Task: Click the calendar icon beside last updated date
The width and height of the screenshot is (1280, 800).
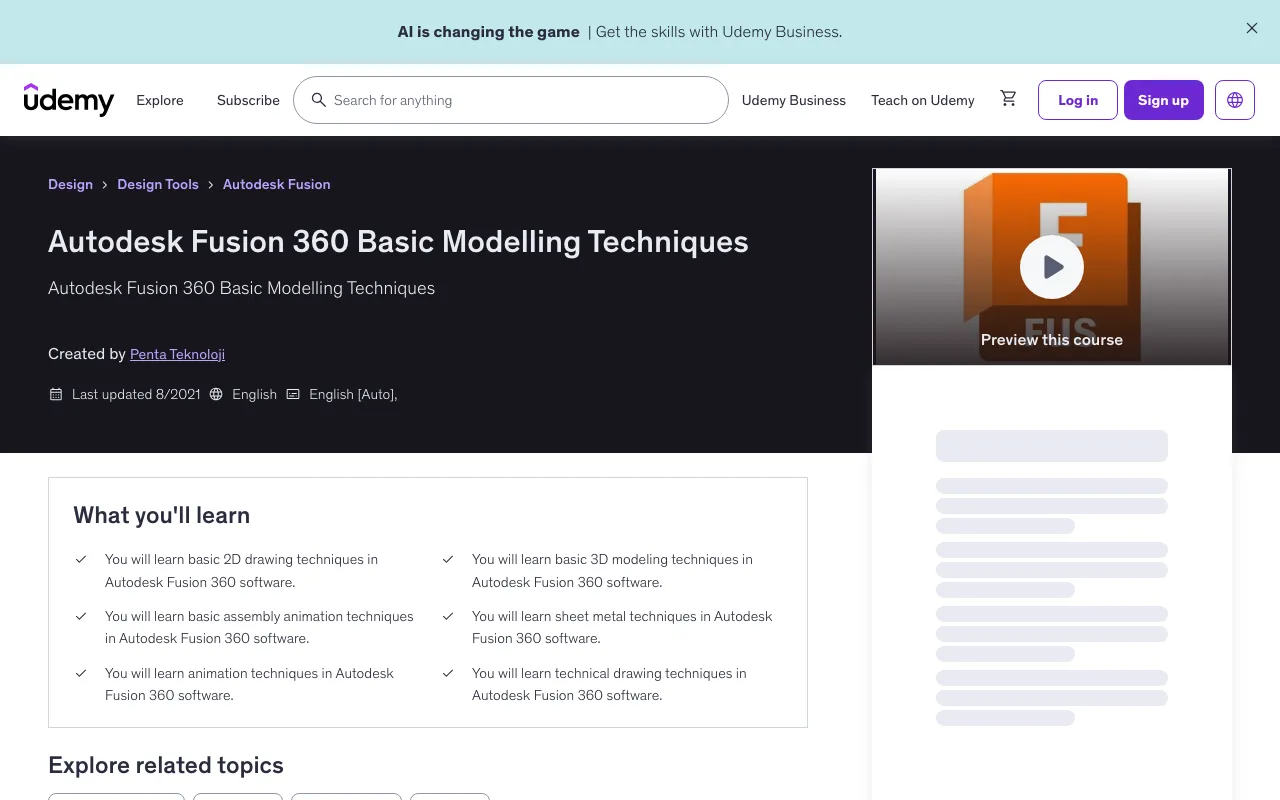Action: point(56,394)
